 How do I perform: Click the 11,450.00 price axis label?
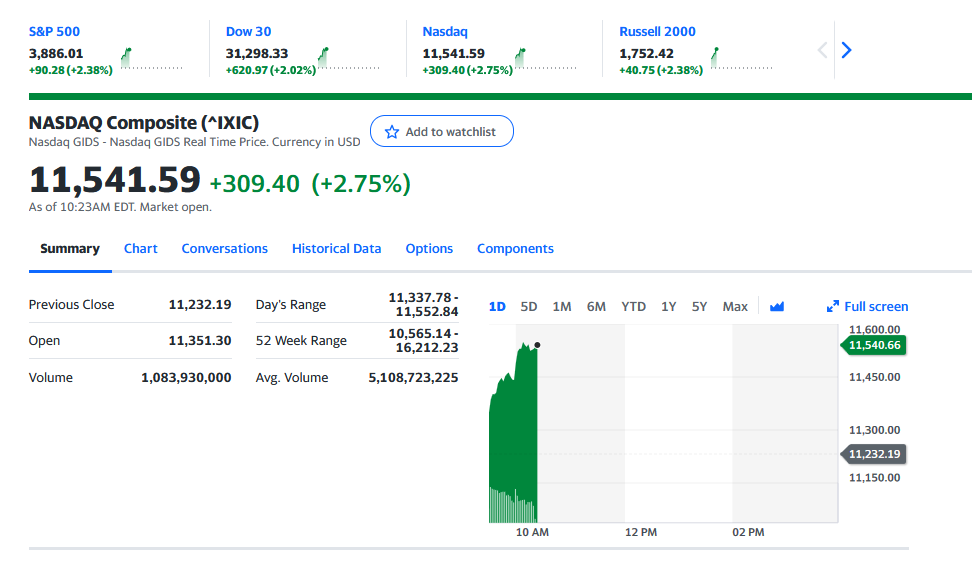pyautogui.click(x=874, y=377)
